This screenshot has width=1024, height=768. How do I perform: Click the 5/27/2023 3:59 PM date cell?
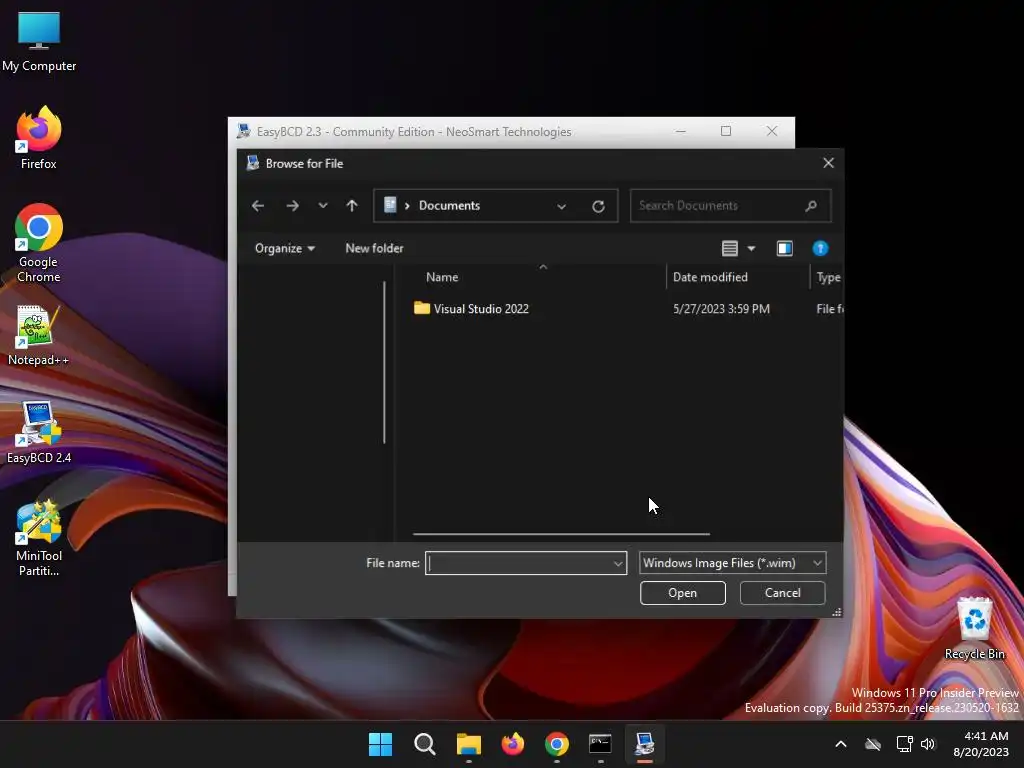[721, 309]
